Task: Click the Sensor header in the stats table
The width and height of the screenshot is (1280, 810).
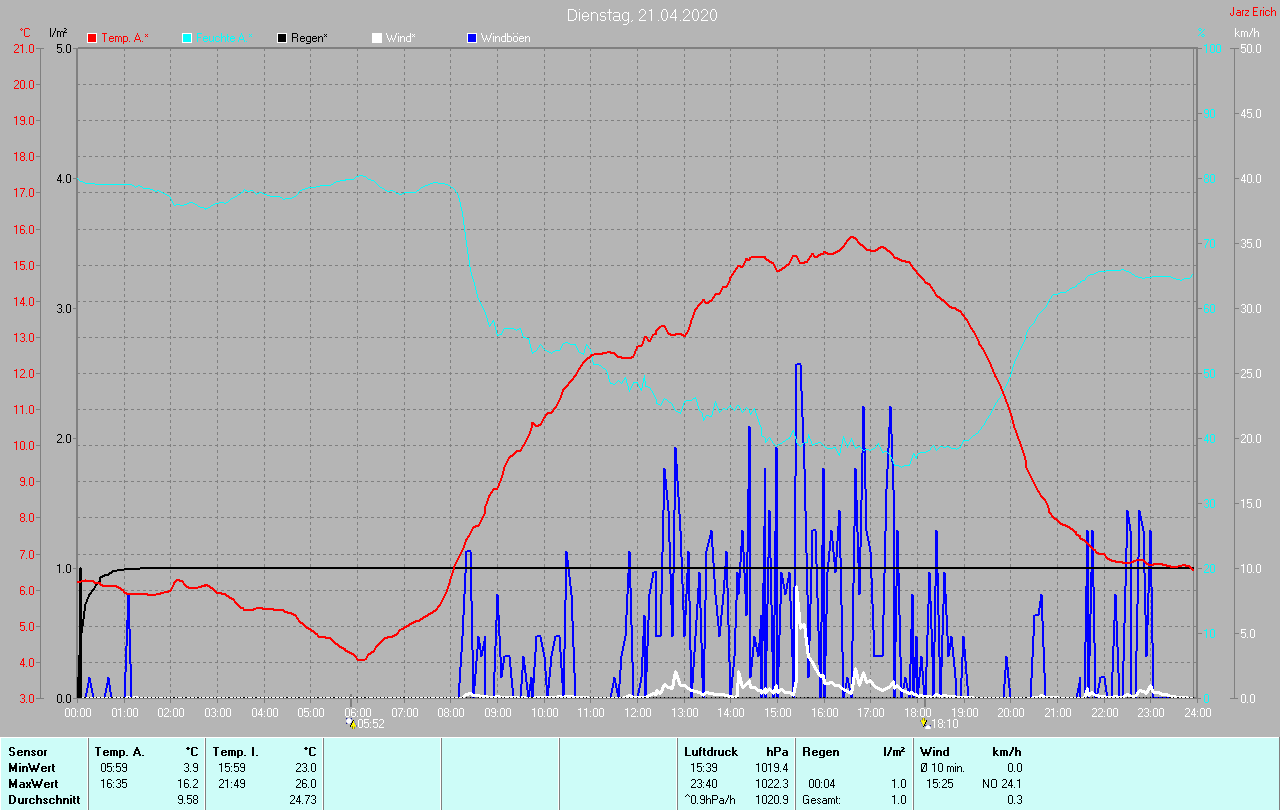Action: (x=27, y=751)
